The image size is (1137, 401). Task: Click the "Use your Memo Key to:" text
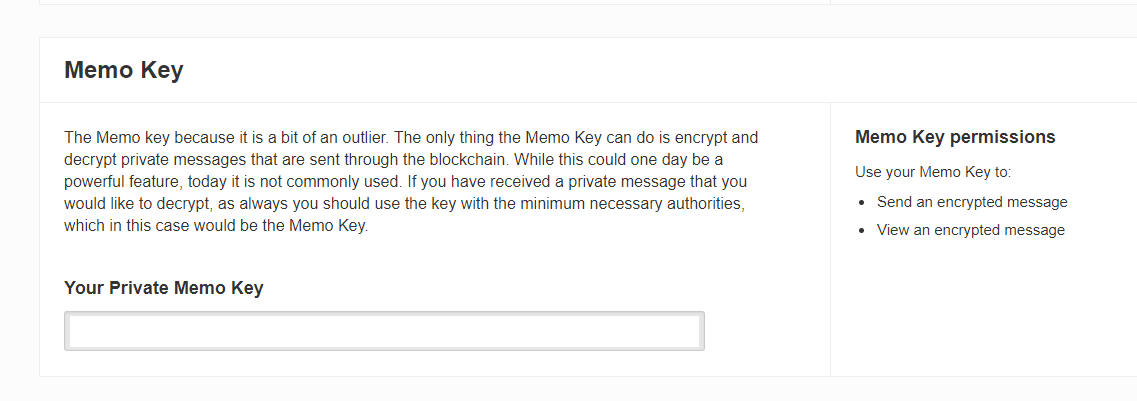tap(934, 172)
